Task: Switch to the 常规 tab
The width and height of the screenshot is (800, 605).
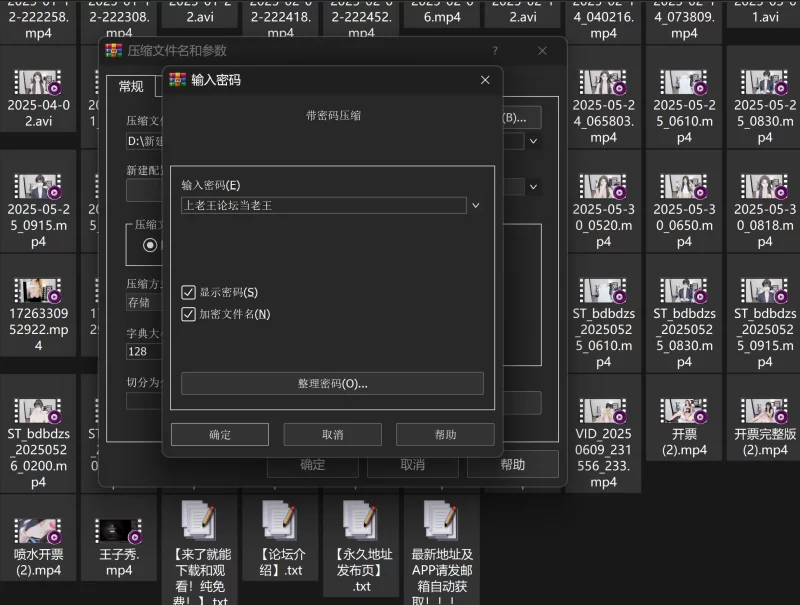Action: click(x=131, y=87)
